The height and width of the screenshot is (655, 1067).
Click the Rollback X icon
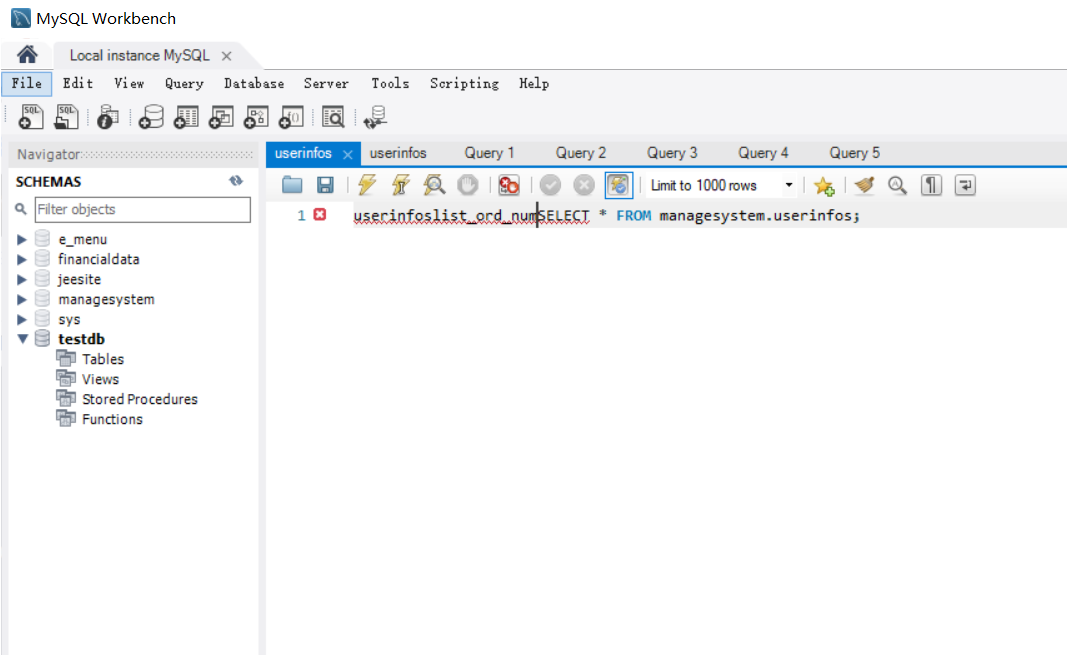click(584, 185)
